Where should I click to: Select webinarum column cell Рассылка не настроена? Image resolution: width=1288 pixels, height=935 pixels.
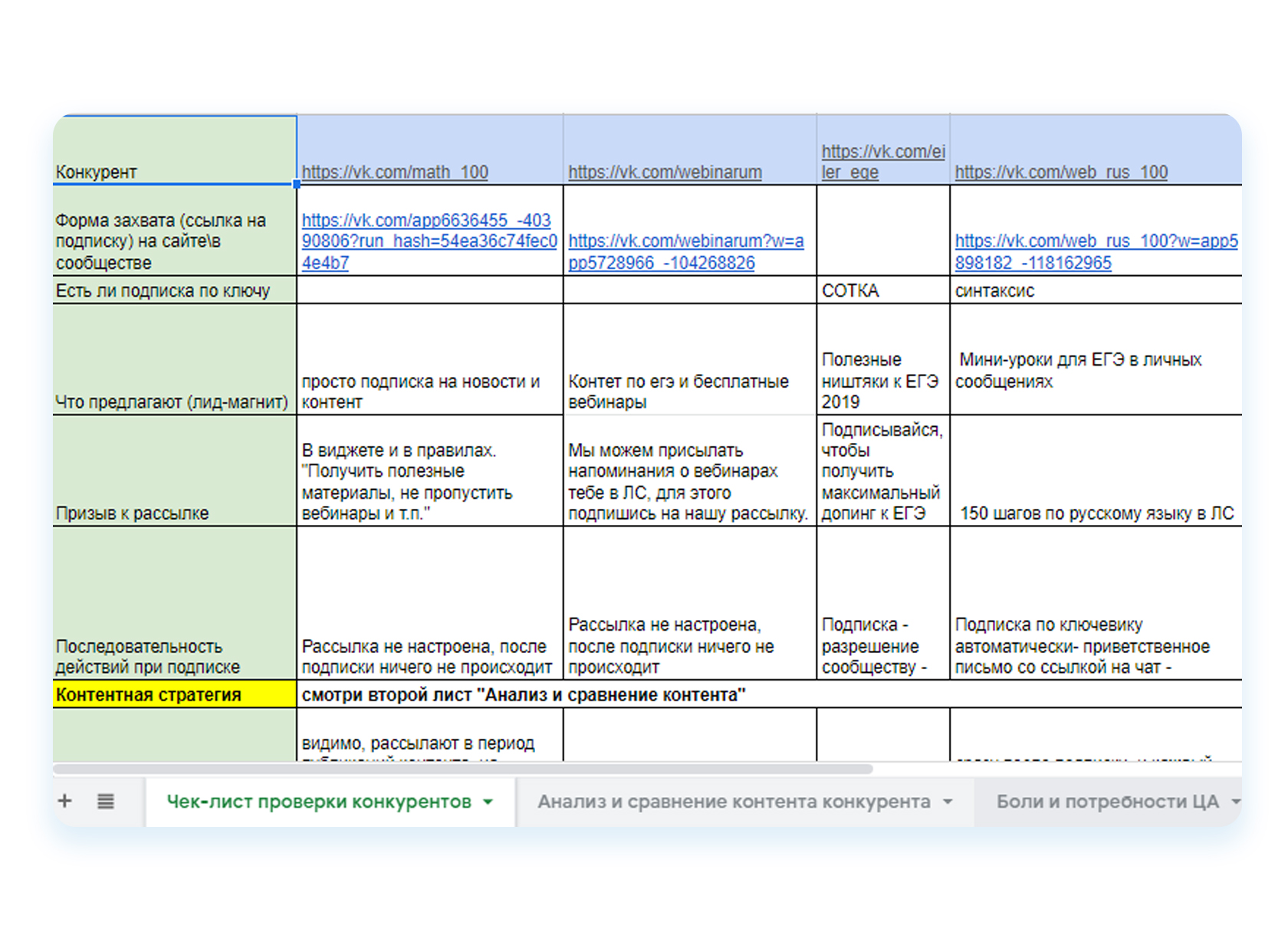(x=690, y=603)
